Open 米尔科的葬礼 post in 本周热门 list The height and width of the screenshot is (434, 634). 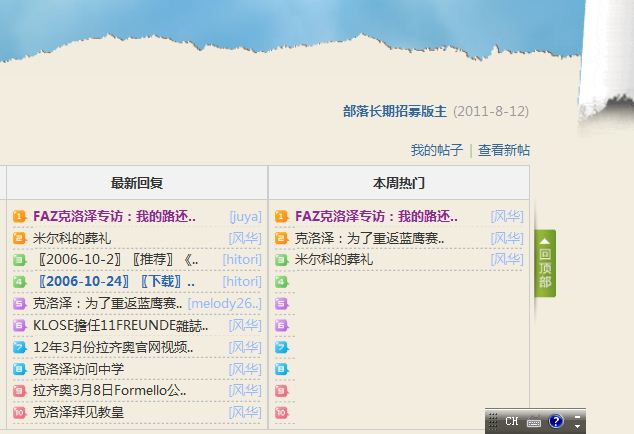(334, 260)
